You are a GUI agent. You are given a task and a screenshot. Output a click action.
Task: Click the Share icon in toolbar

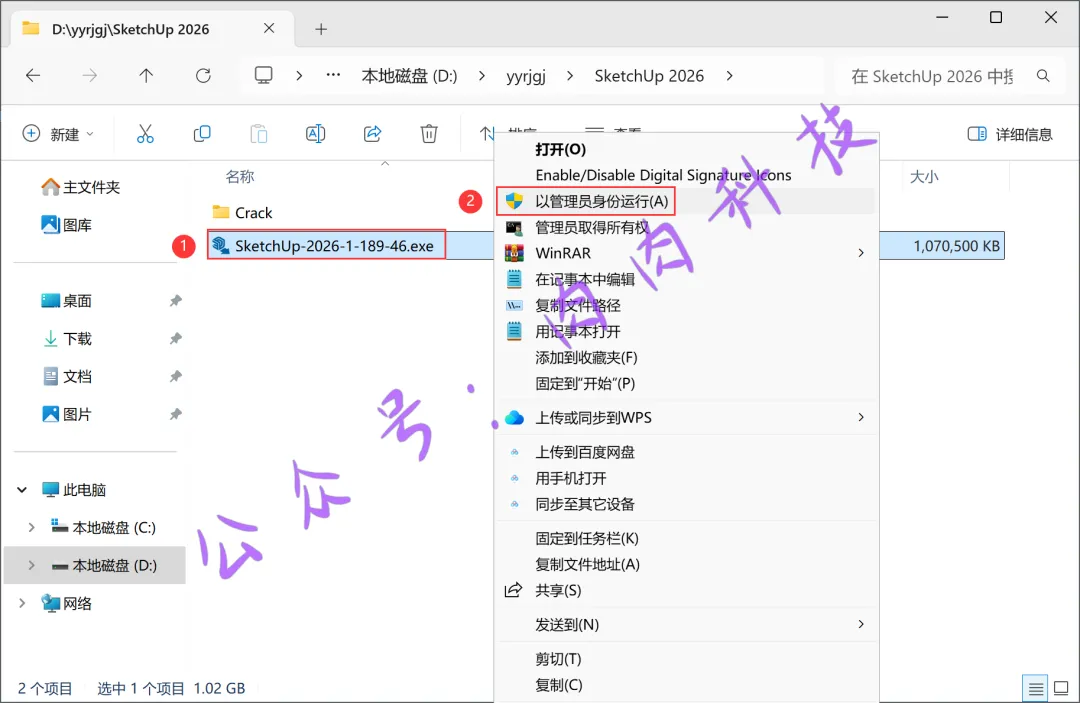tap(373, 134)
